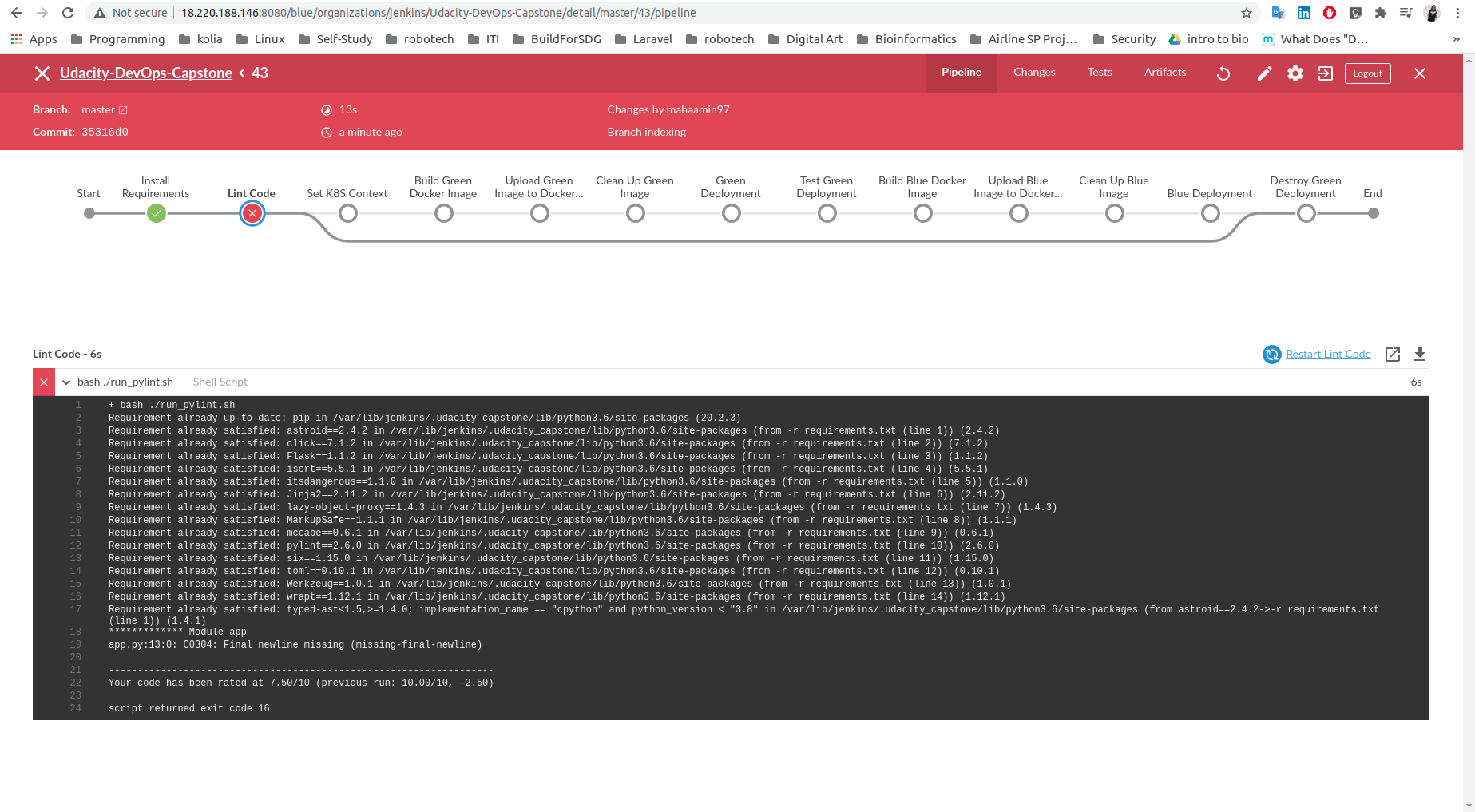Bookmark this page with the star icon

tap(1247, 13)
